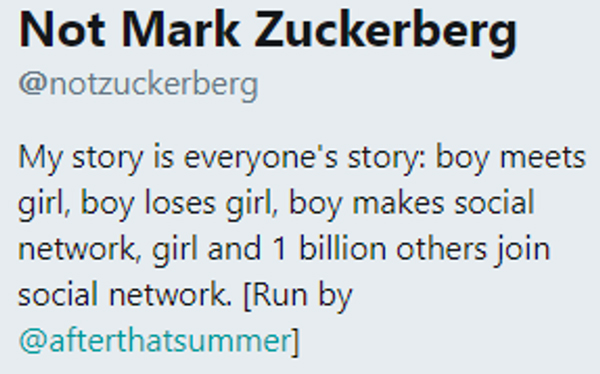This screenshot has height=374, width=600.
Task: Click the word "Mark" in the display name
Action: (x=181, y=30)
